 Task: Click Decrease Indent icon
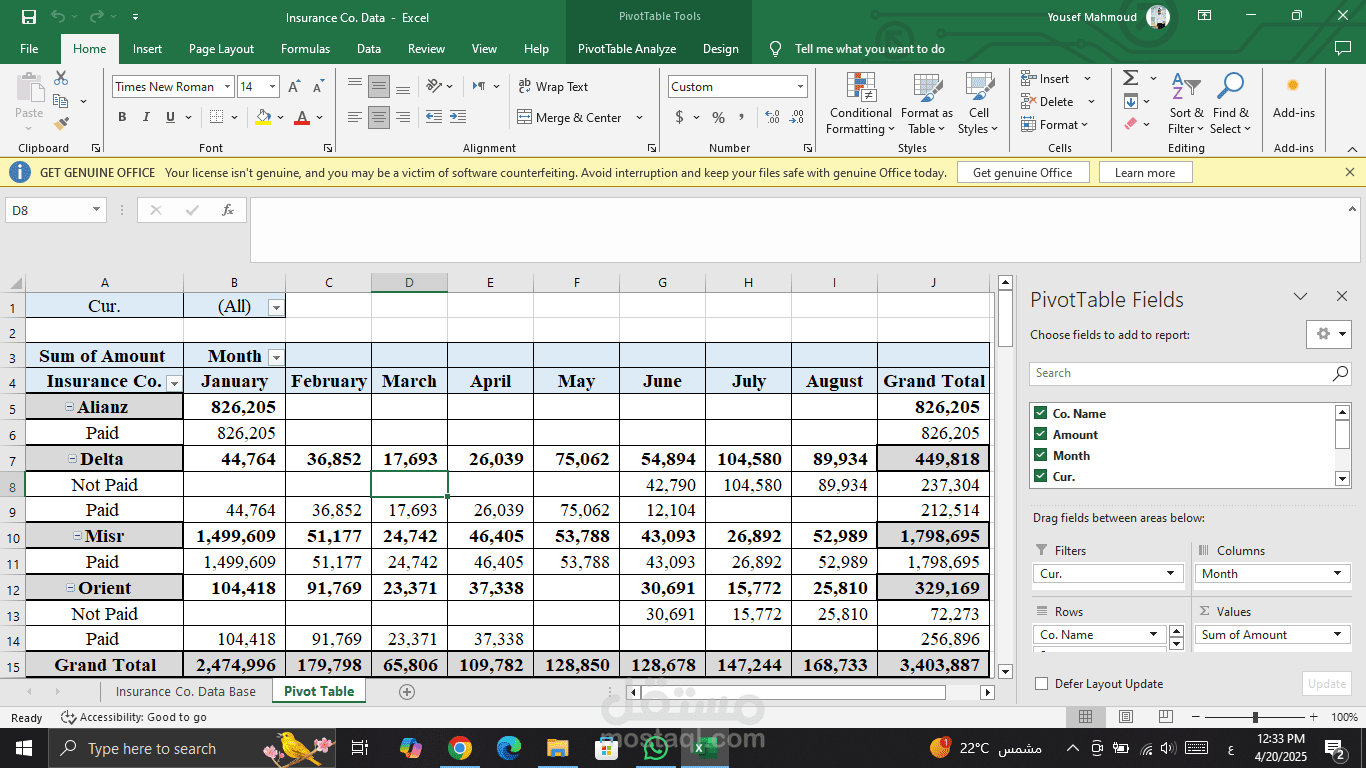434,117
